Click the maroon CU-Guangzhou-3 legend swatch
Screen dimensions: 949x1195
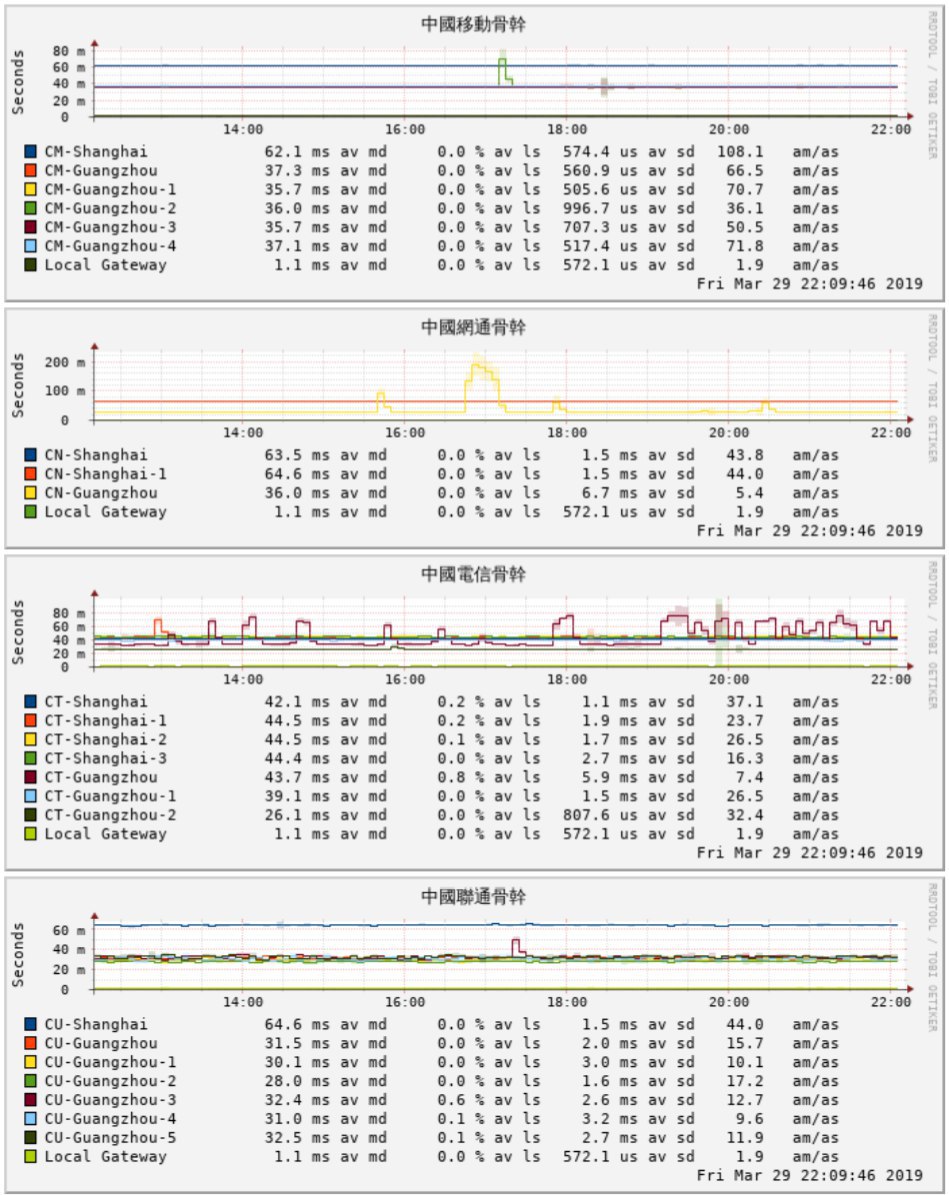click(30, 1100)
